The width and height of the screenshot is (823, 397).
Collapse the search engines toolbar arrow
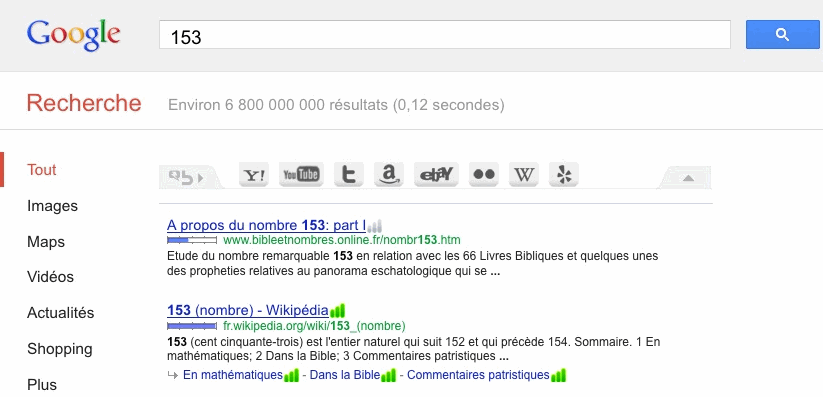(688, 178)
